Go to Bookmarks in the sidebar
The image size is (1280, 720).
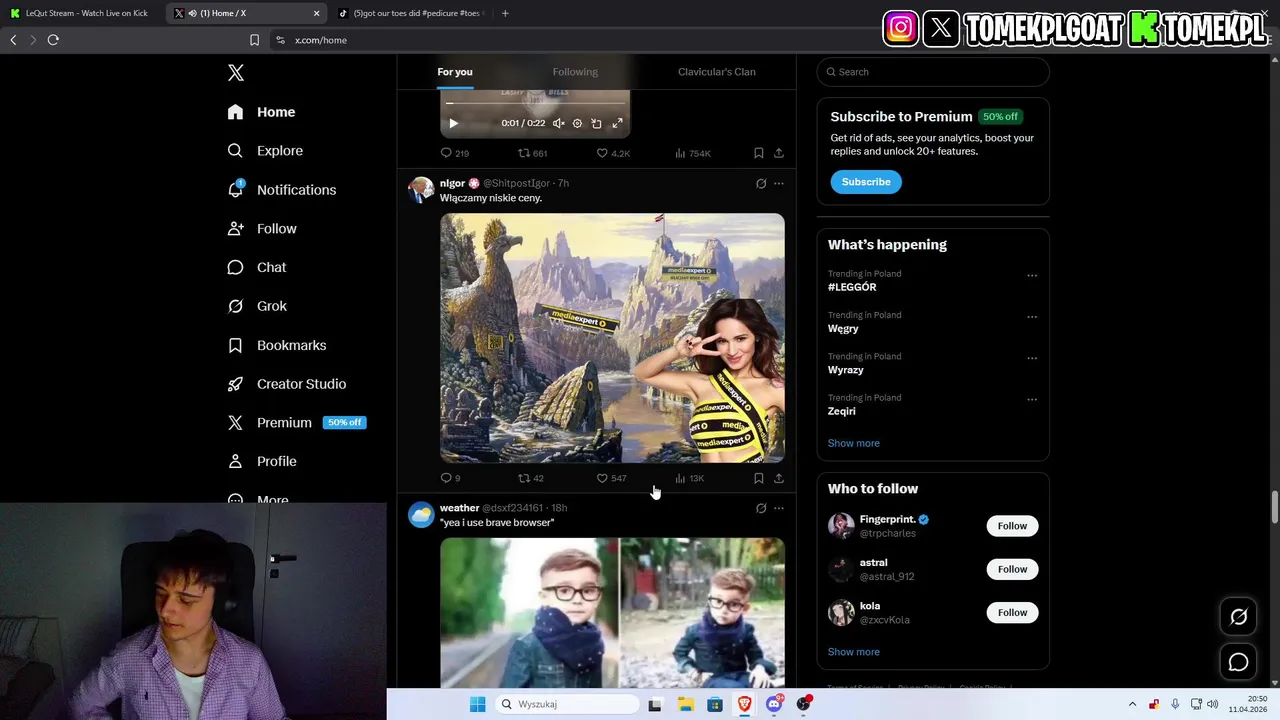(x=277, y=345)
